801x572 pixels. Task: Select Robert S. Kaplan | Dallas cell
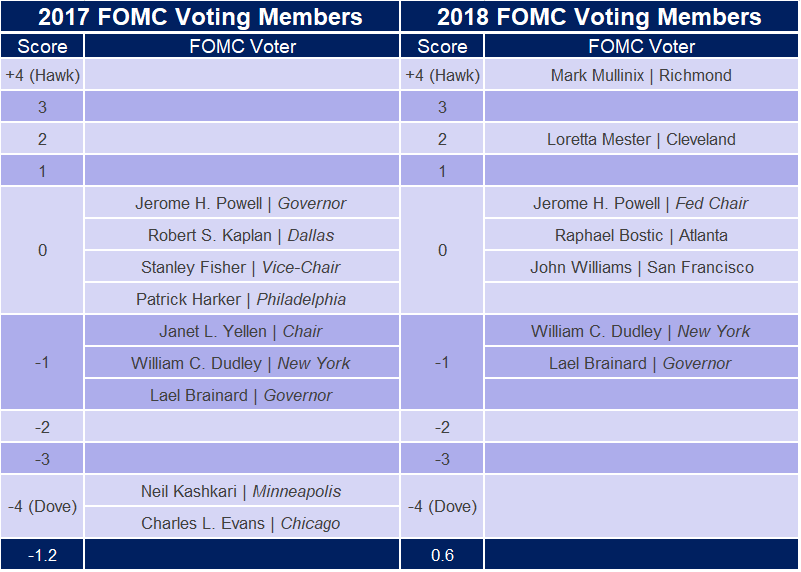(x=241, y=235)
